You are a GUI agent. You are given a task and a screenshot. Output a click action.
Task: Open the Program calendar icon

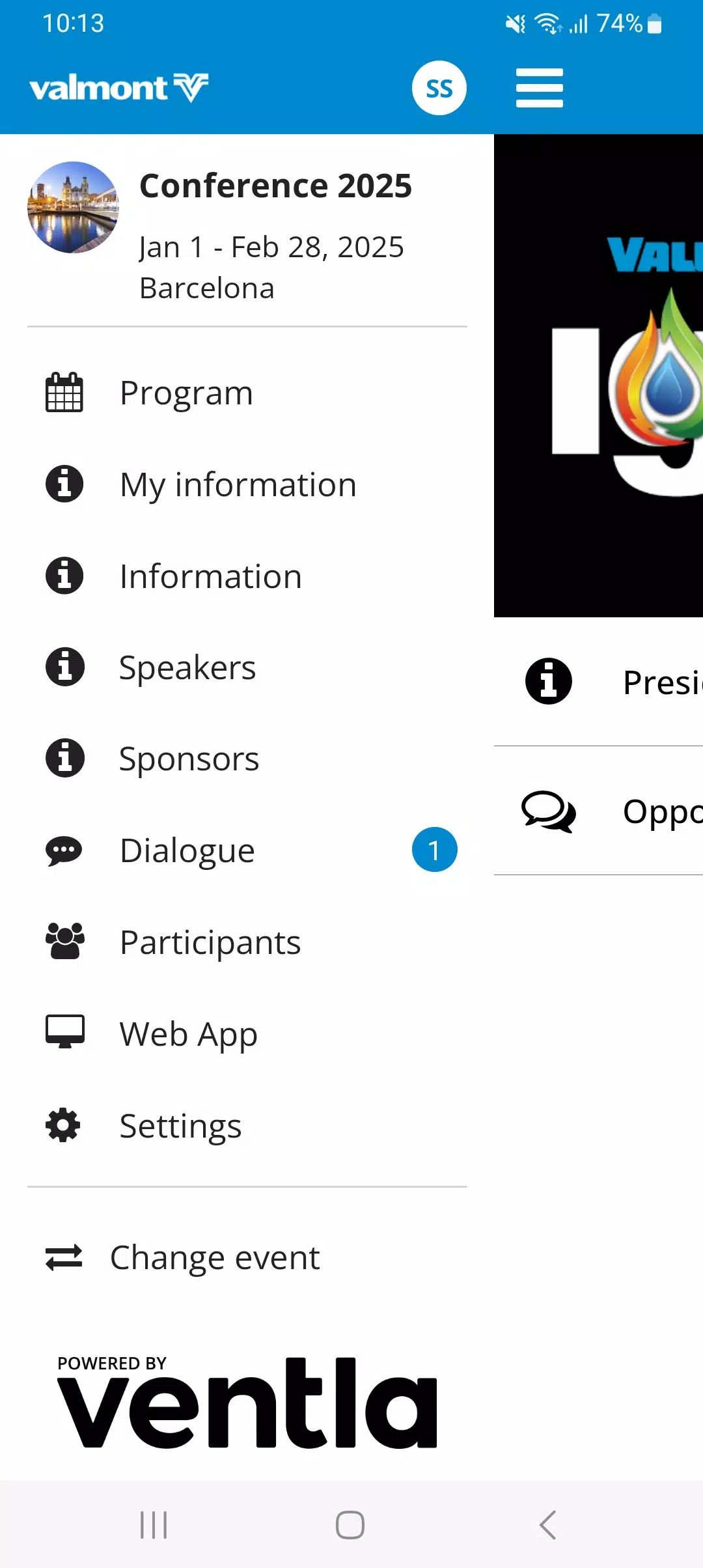coord(64,393)
